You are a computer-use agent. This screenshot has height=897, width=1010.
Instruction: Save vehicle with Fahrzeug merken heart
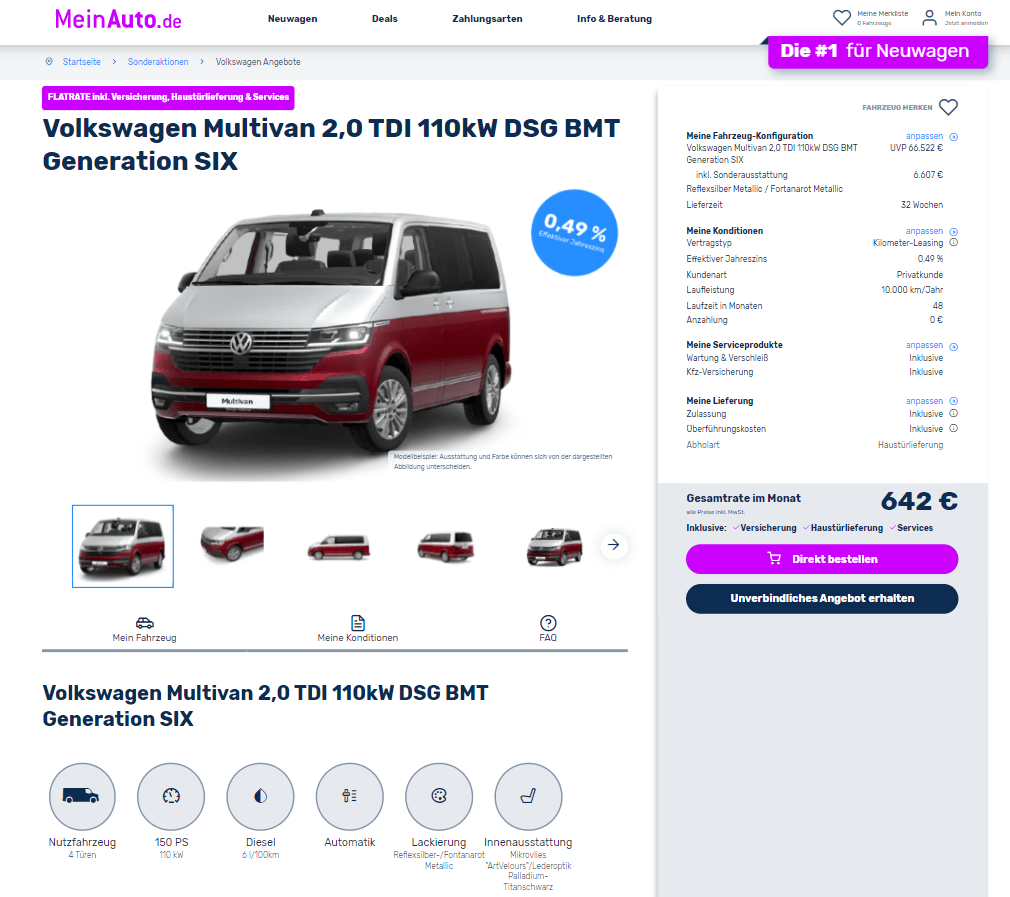[x=948, y=107]
